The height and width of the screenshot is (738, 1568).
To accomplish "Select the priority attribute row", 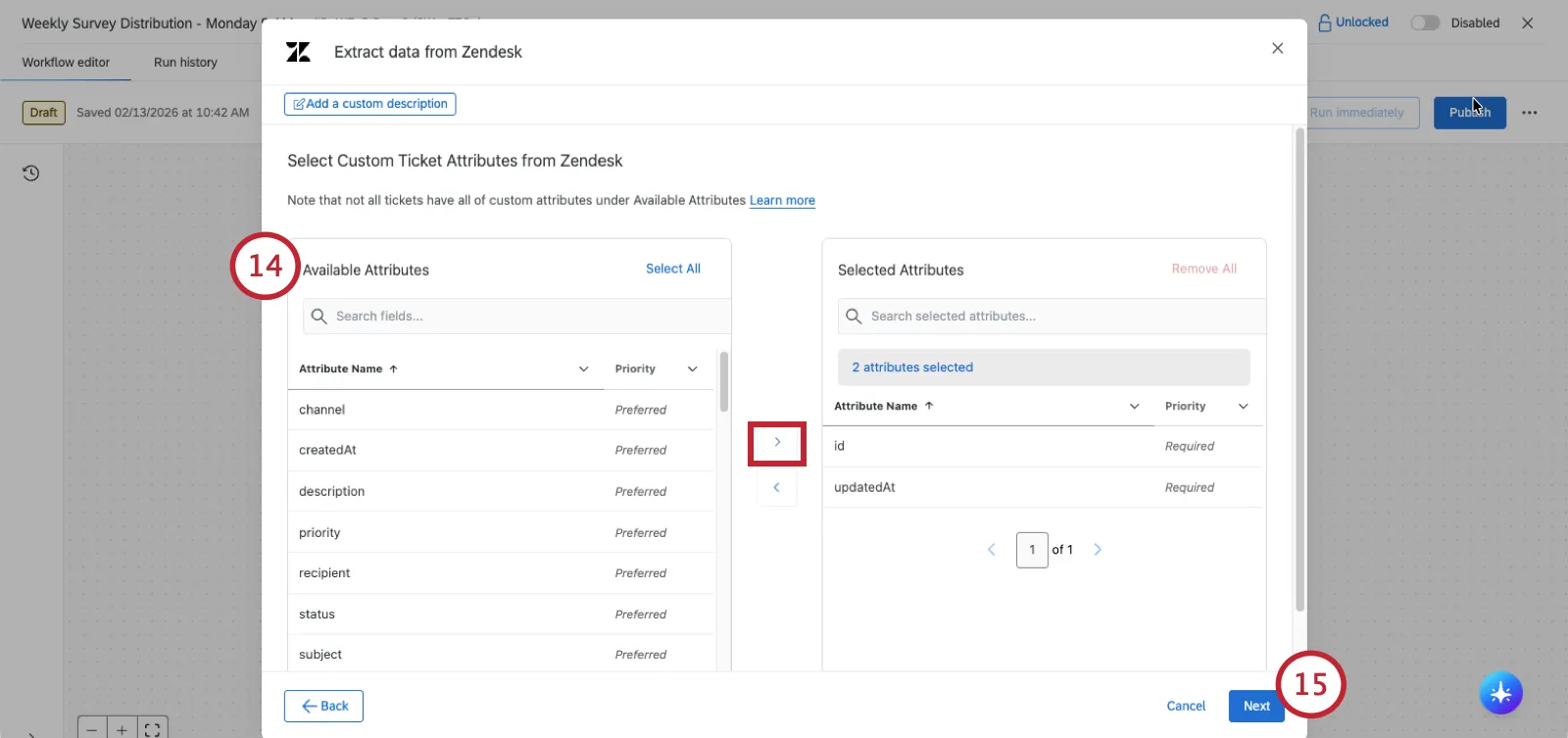I will [x=501, y=532].
